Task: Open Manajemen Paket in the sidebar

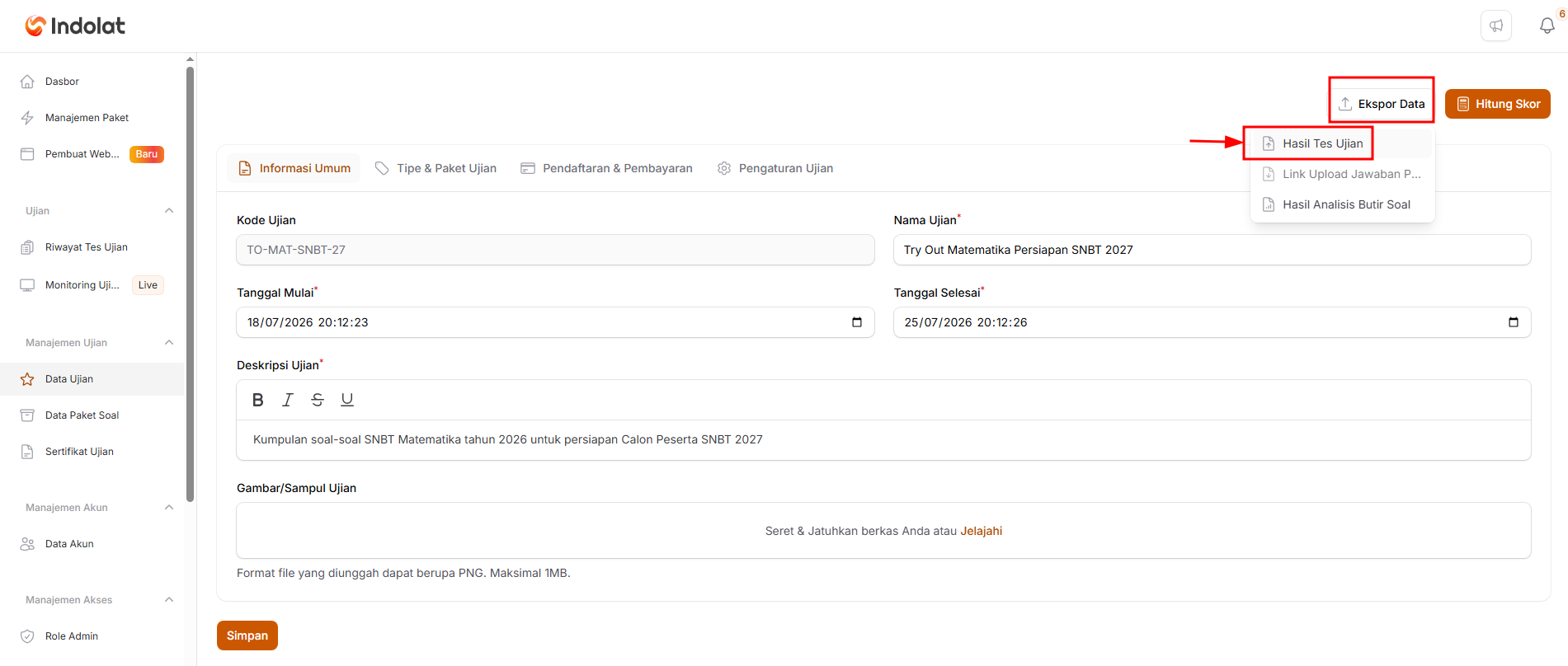Action: tap(92, 118)
